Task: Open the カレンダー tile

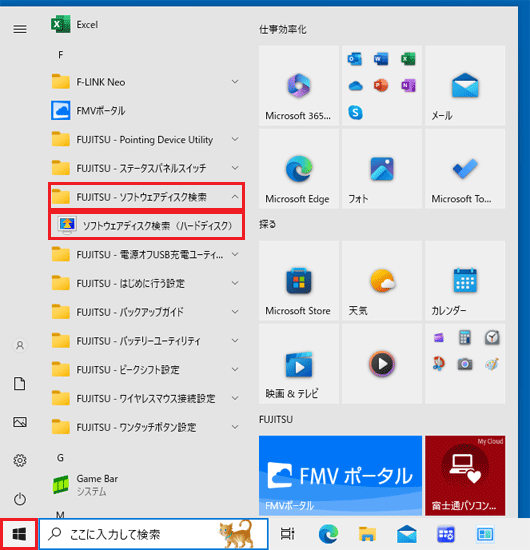Action: click(465, 281)
